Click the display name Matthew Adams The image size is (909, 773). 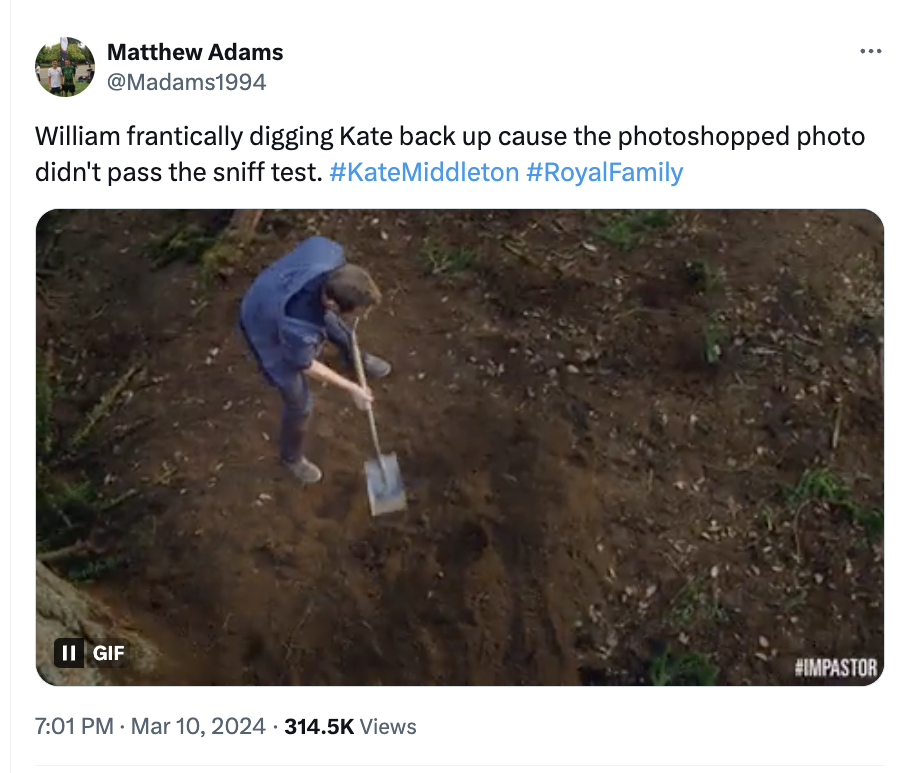pos(194,52)
